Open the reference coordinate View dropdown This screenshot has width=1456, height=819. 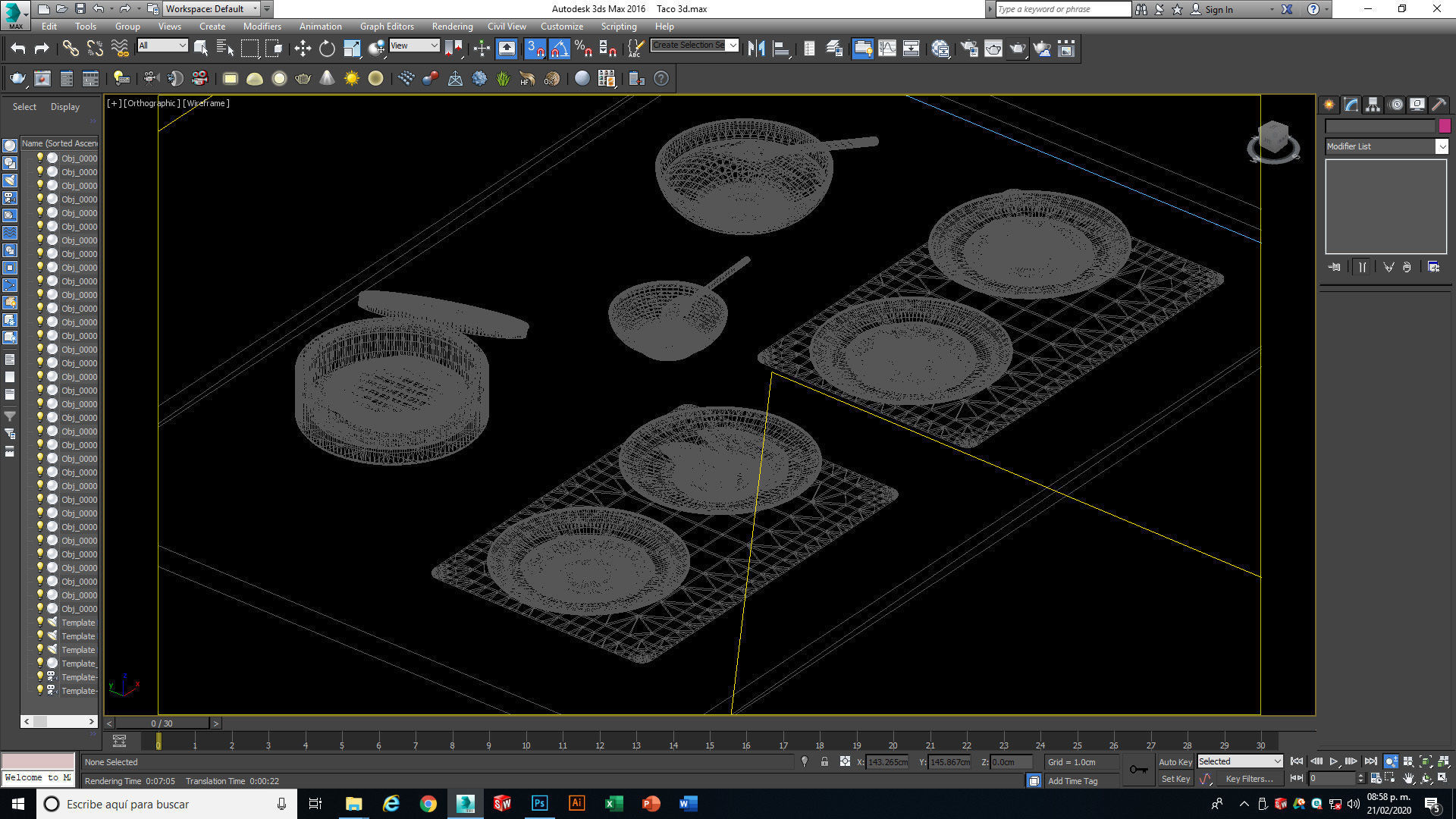[414, 45]
